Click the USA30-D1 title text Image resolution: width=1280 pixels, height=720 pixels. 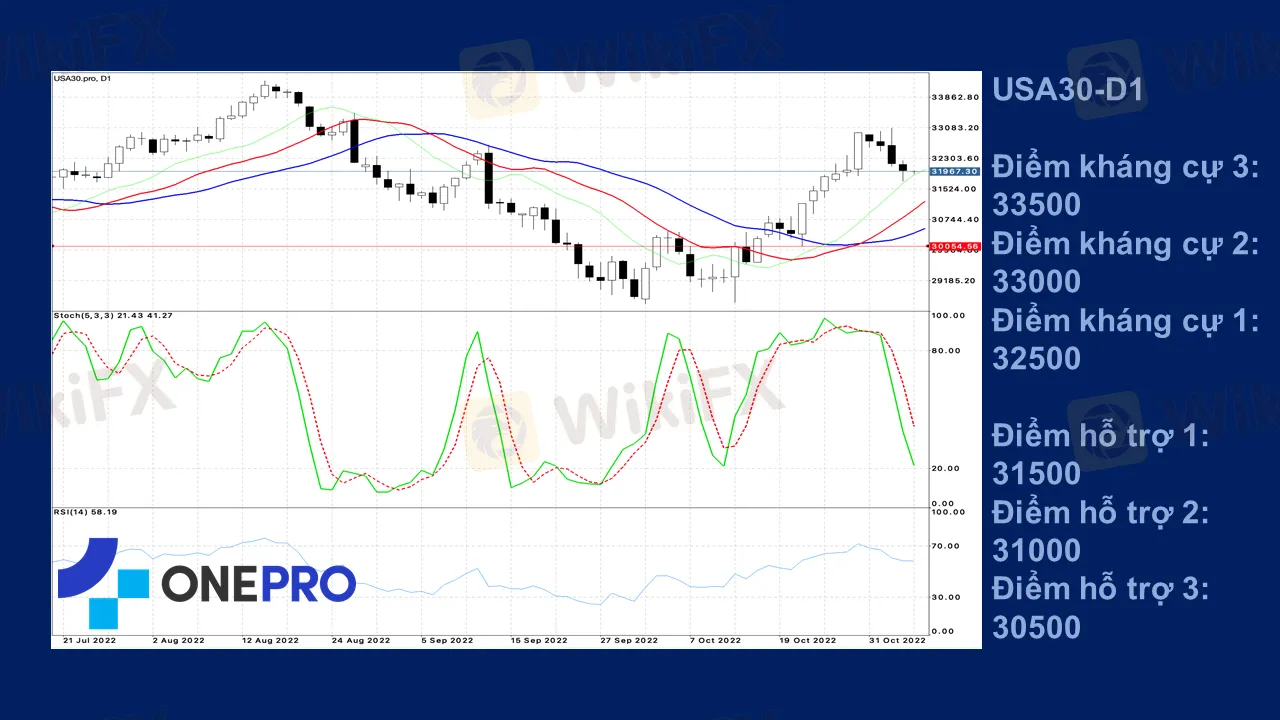pos(1067,90)
